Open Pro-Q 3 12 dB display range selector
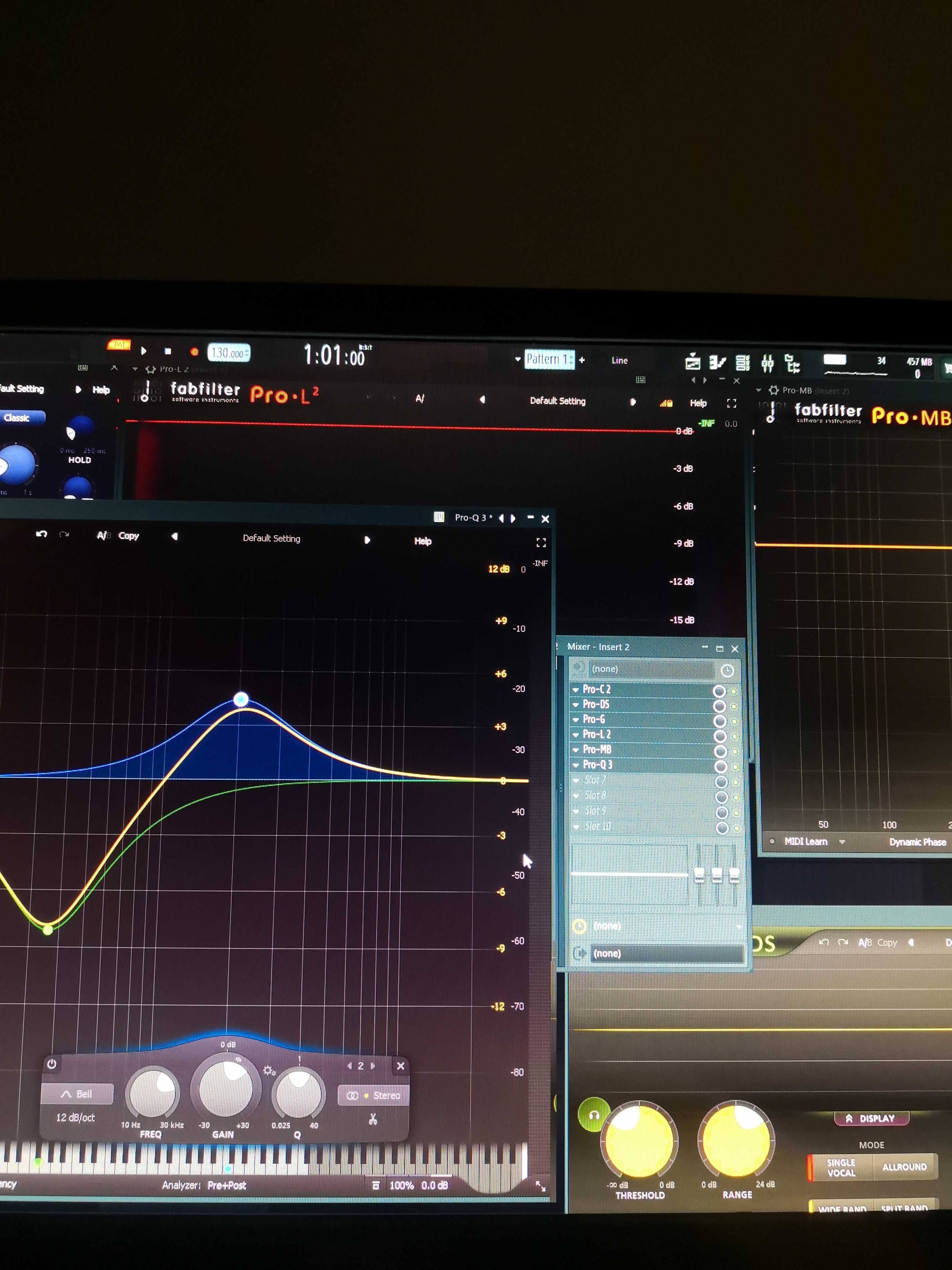This screenshot has width=952, height=1270. [x=498, y=569]
